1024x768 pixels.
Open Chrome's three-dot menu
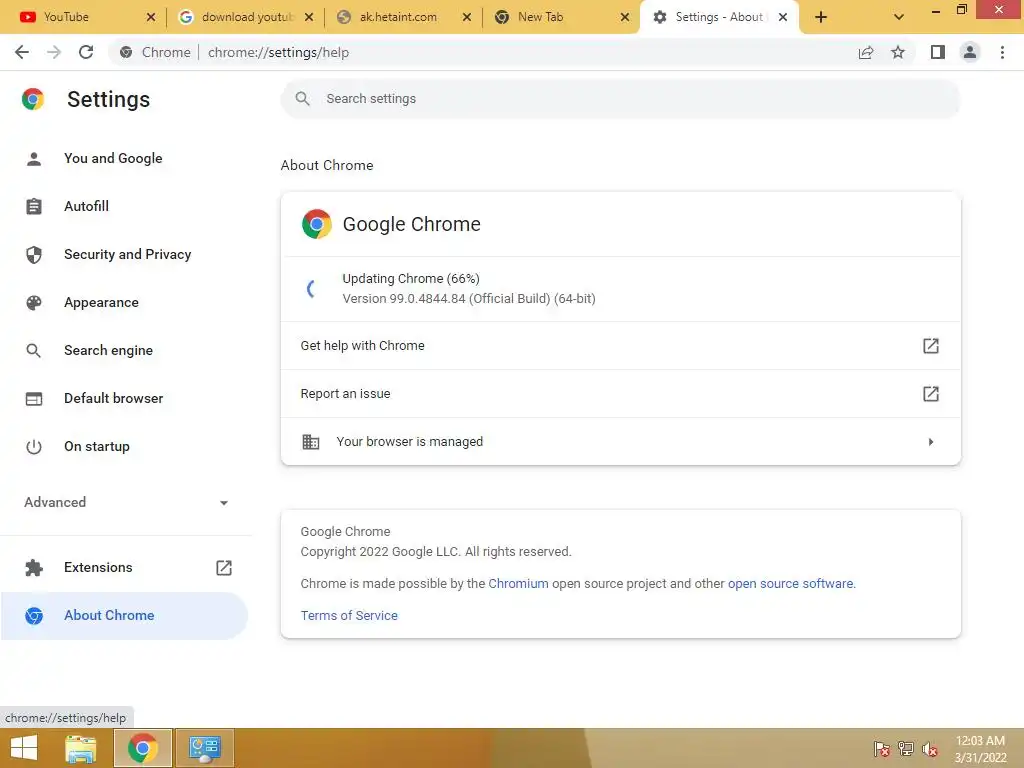[x=1002, y=52]
